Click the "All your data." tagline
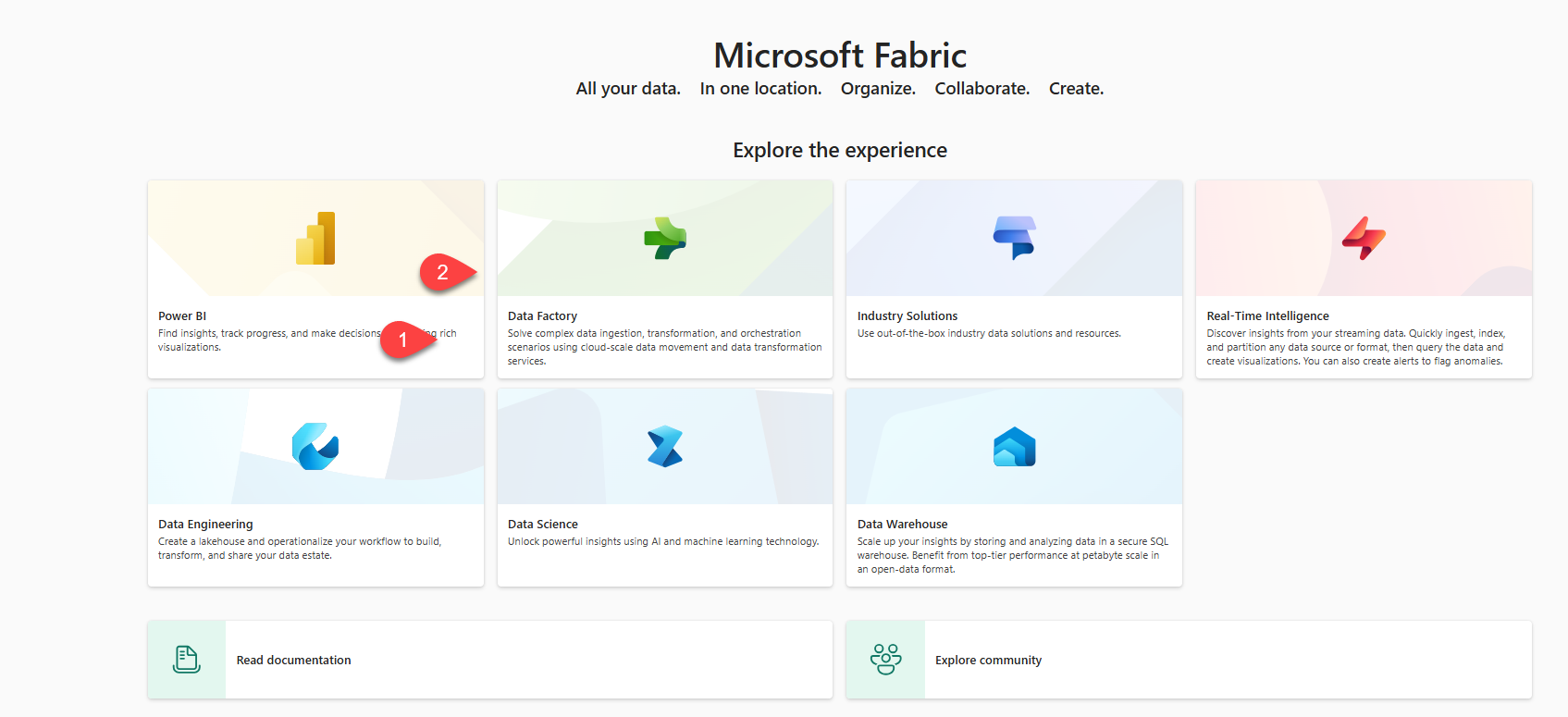1568x717 pixels. (628, 89)
